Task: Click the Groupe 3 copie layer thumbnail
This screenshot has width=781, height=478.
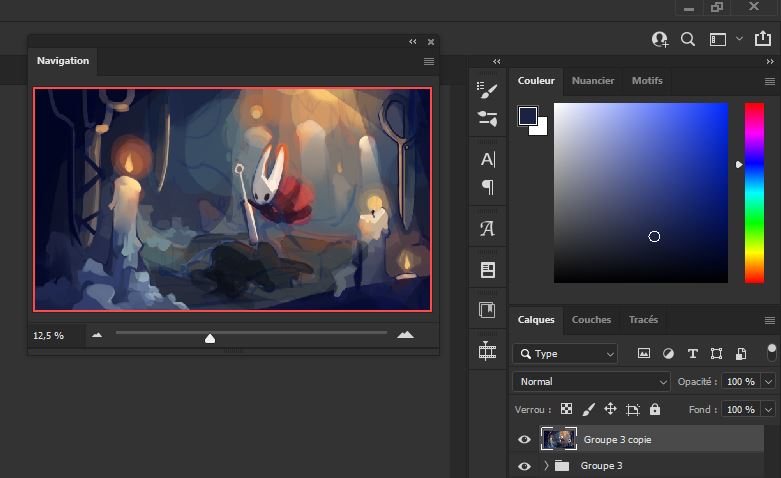Action: point(558,439)
